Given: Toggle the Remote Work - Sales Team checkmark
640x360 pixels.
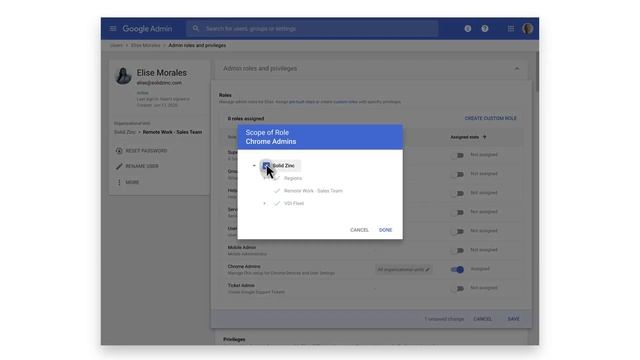Looking at the screenshot, I should pos(277,191).
